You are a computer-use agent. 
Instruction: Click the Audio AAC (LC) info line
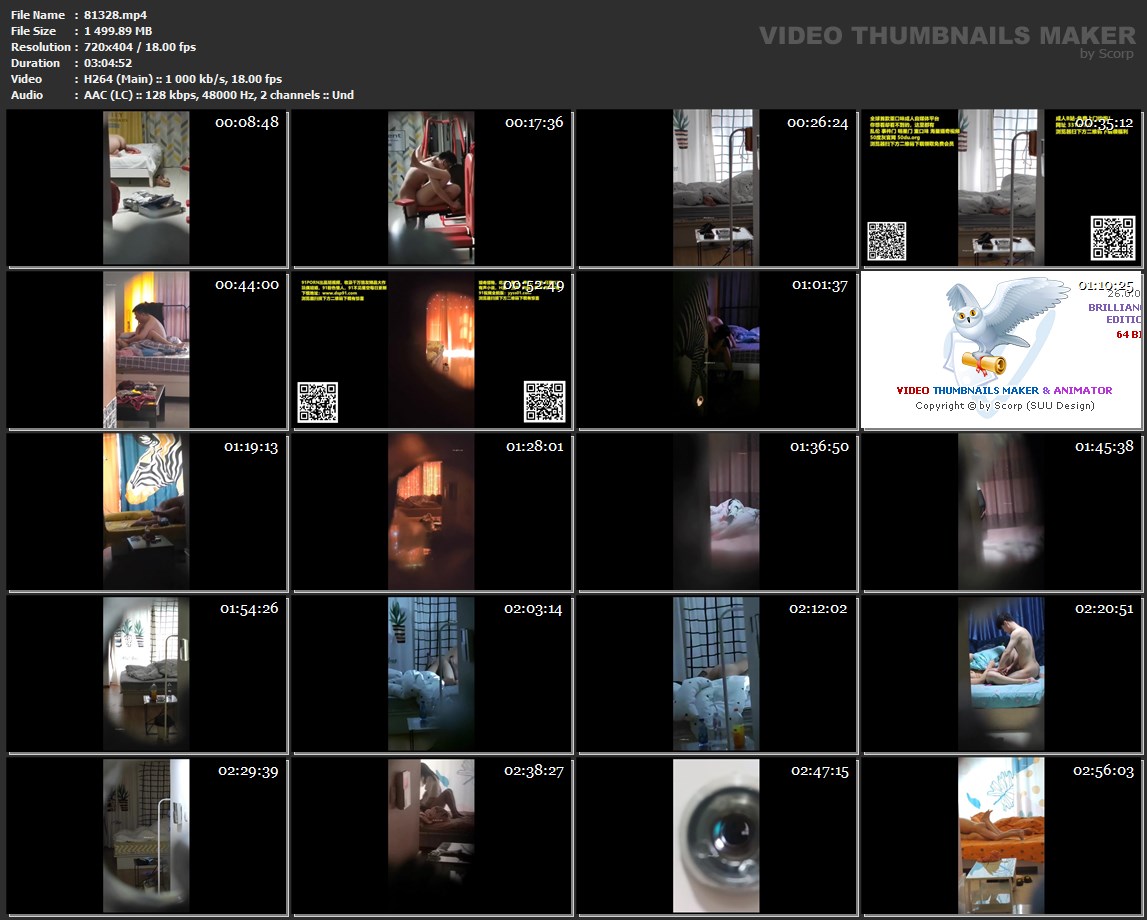pos(219,95)
